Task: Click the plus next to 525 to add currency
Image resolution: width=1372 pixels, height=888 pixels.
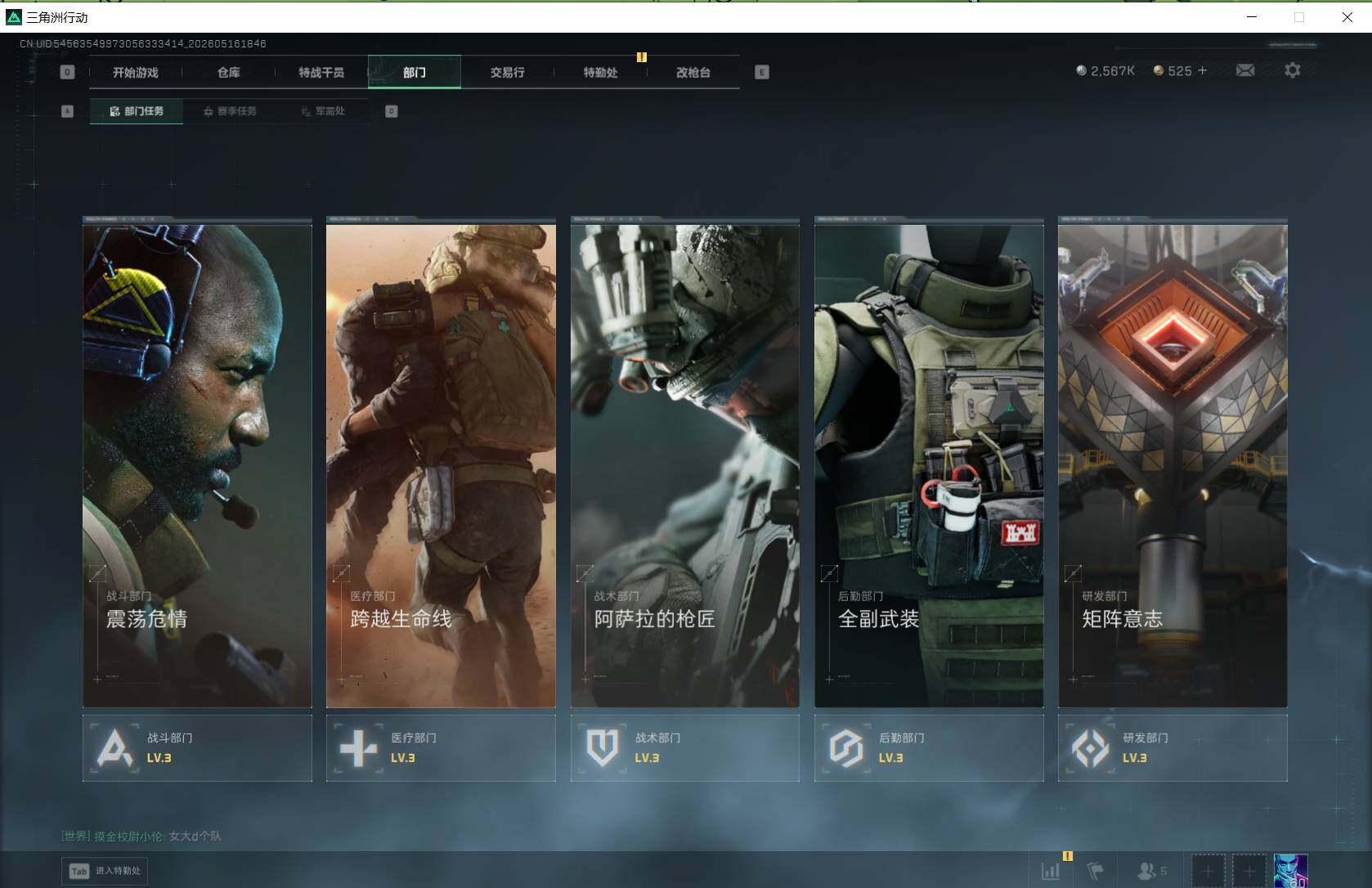Action: (1202, 71)
